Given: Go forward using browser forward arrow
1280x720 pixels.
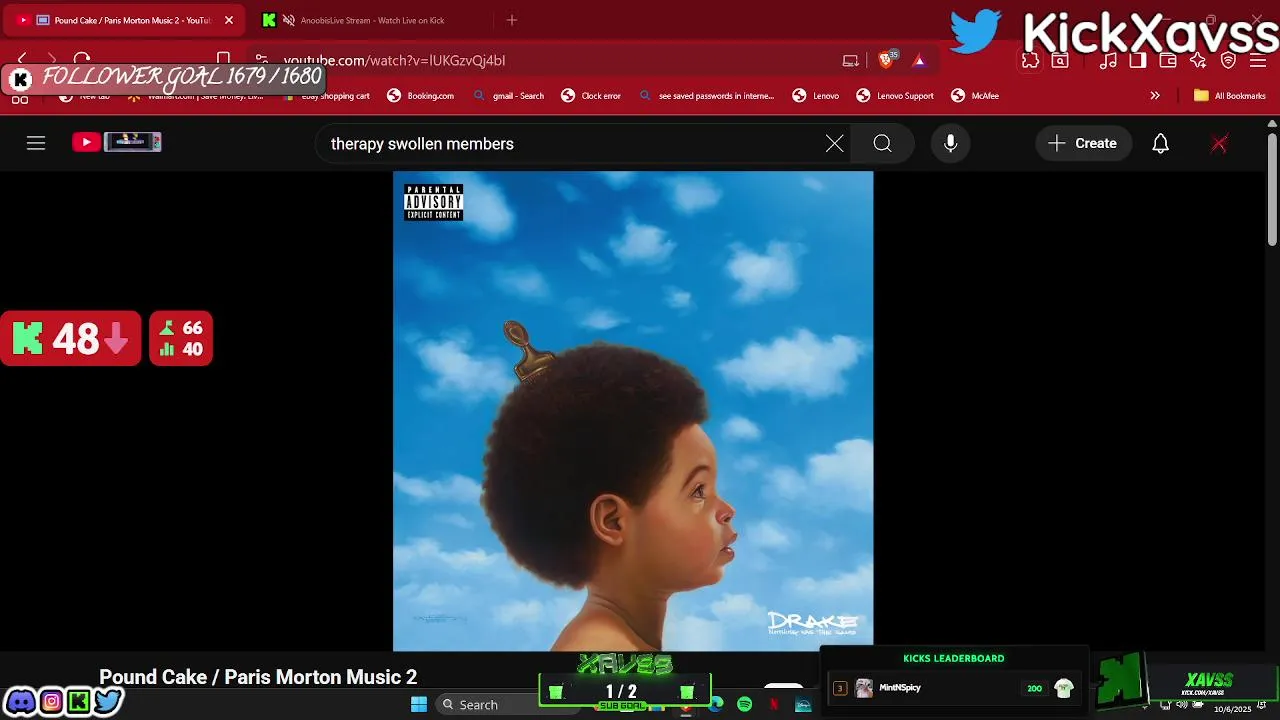Looking at the screenshot, I should [52, 60].
